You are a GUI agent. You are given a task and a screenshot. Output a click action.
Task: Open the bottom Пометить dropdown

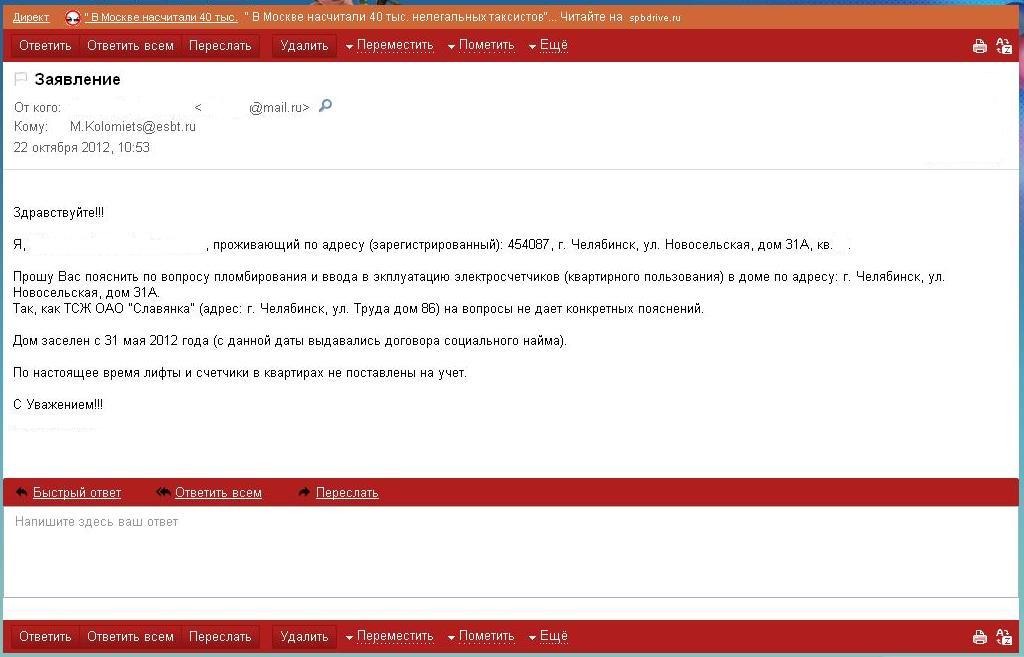[480, 636]
